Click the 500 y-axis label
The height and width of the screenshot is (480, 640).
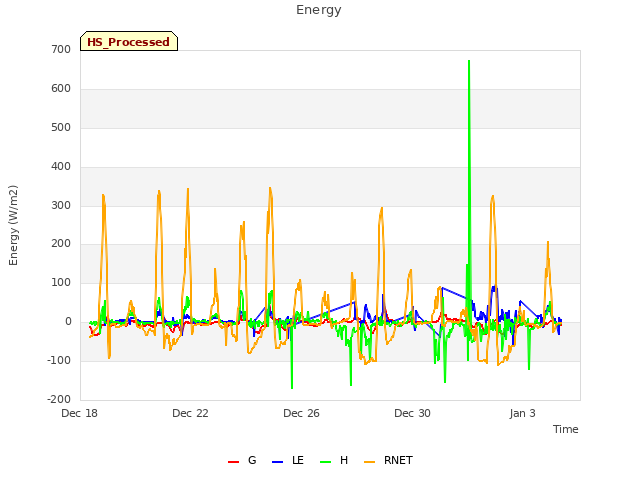pos(61,127)
